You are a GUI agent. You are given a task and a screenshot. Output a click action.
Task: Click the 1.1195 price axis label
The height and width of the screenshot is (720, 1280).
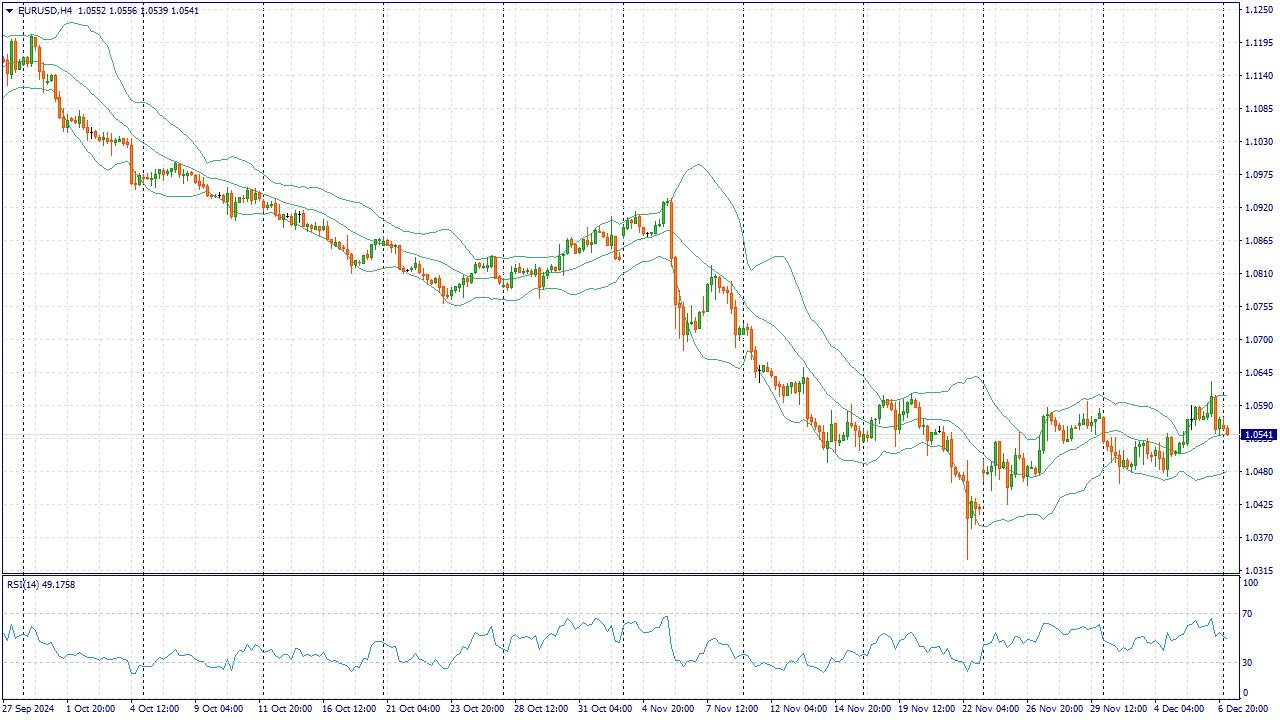[1258, 43]
